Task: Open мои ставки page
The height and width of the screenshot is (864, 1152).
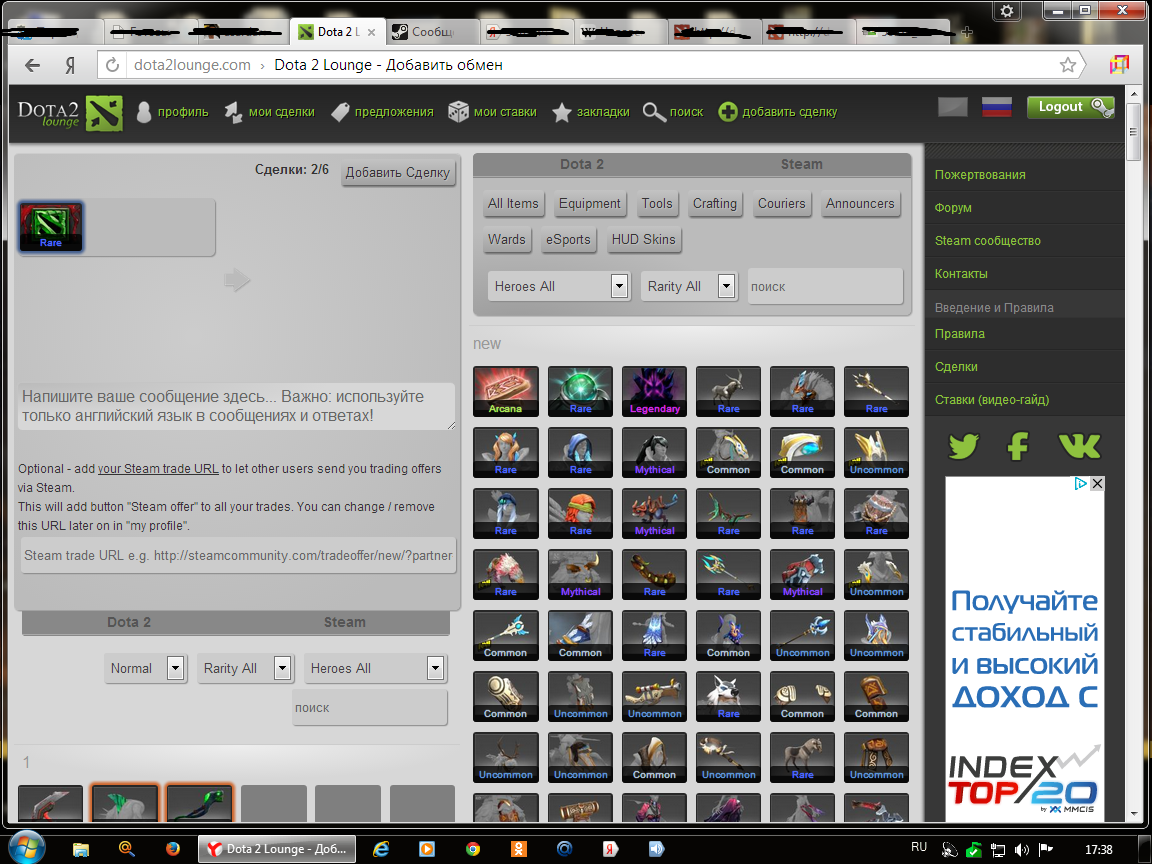Action: [492, 112]
